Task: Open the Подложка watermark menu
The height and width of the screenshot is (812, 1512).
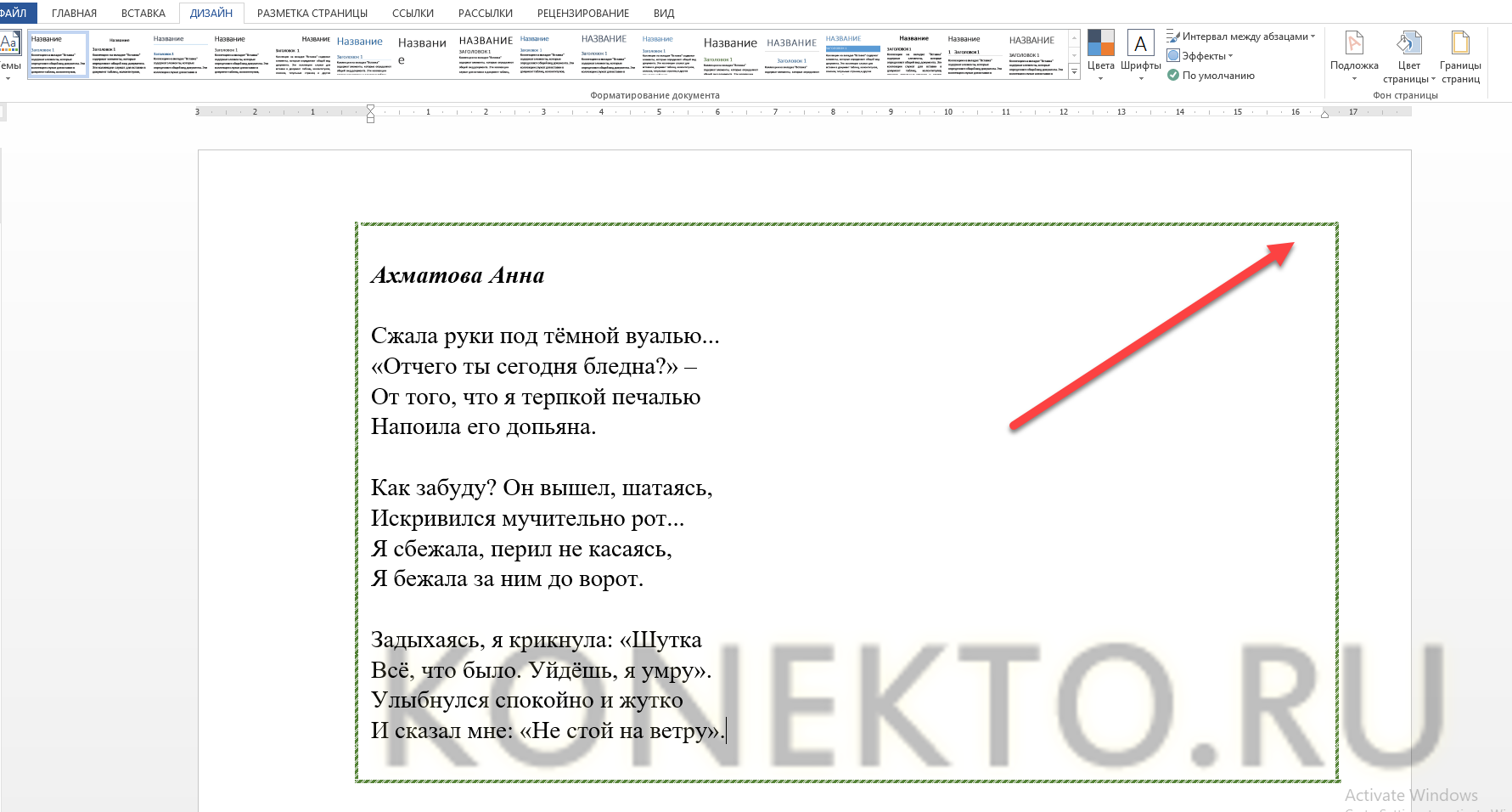Action: point(1353,54)
